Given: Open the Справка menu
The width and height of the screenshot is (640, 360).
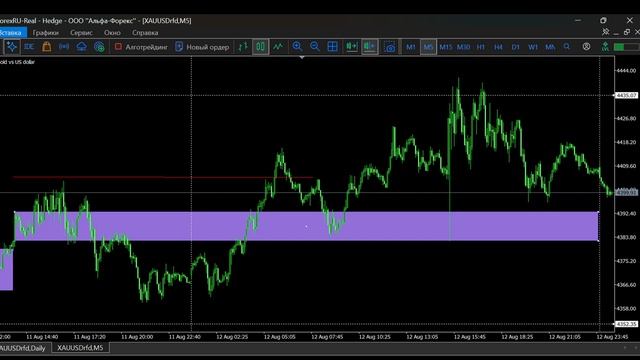Looking at the screenshot, I should point(145,33).
